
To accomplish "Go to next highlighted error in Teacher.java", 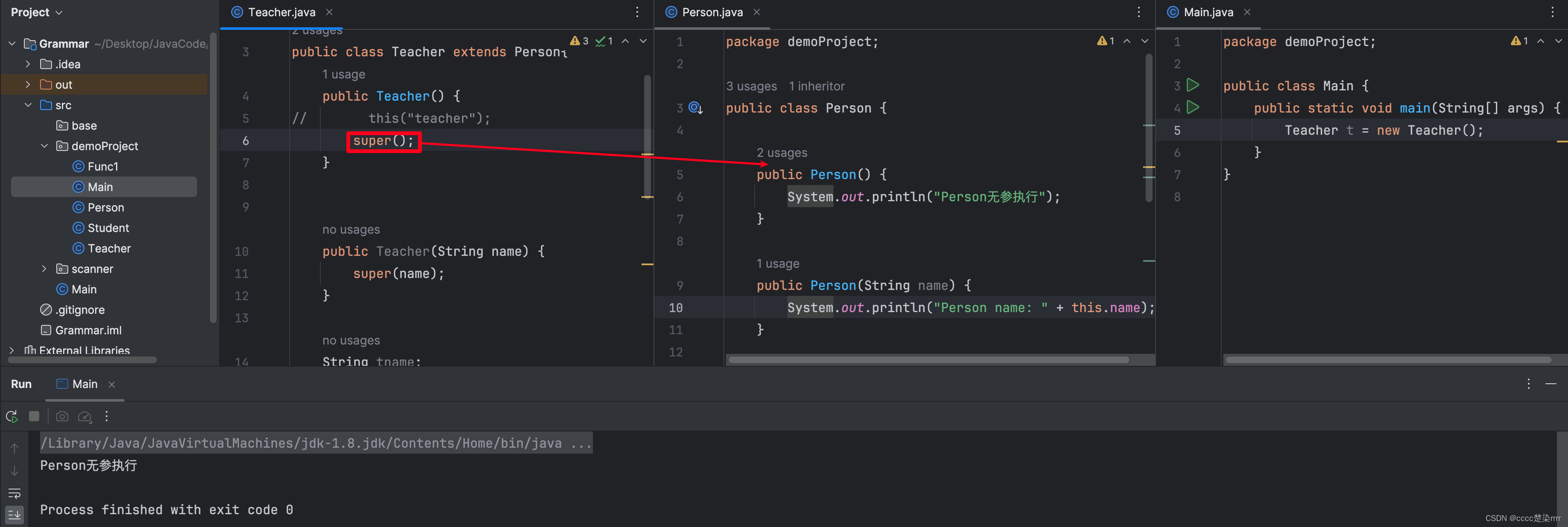I will [x=643, y=41].
